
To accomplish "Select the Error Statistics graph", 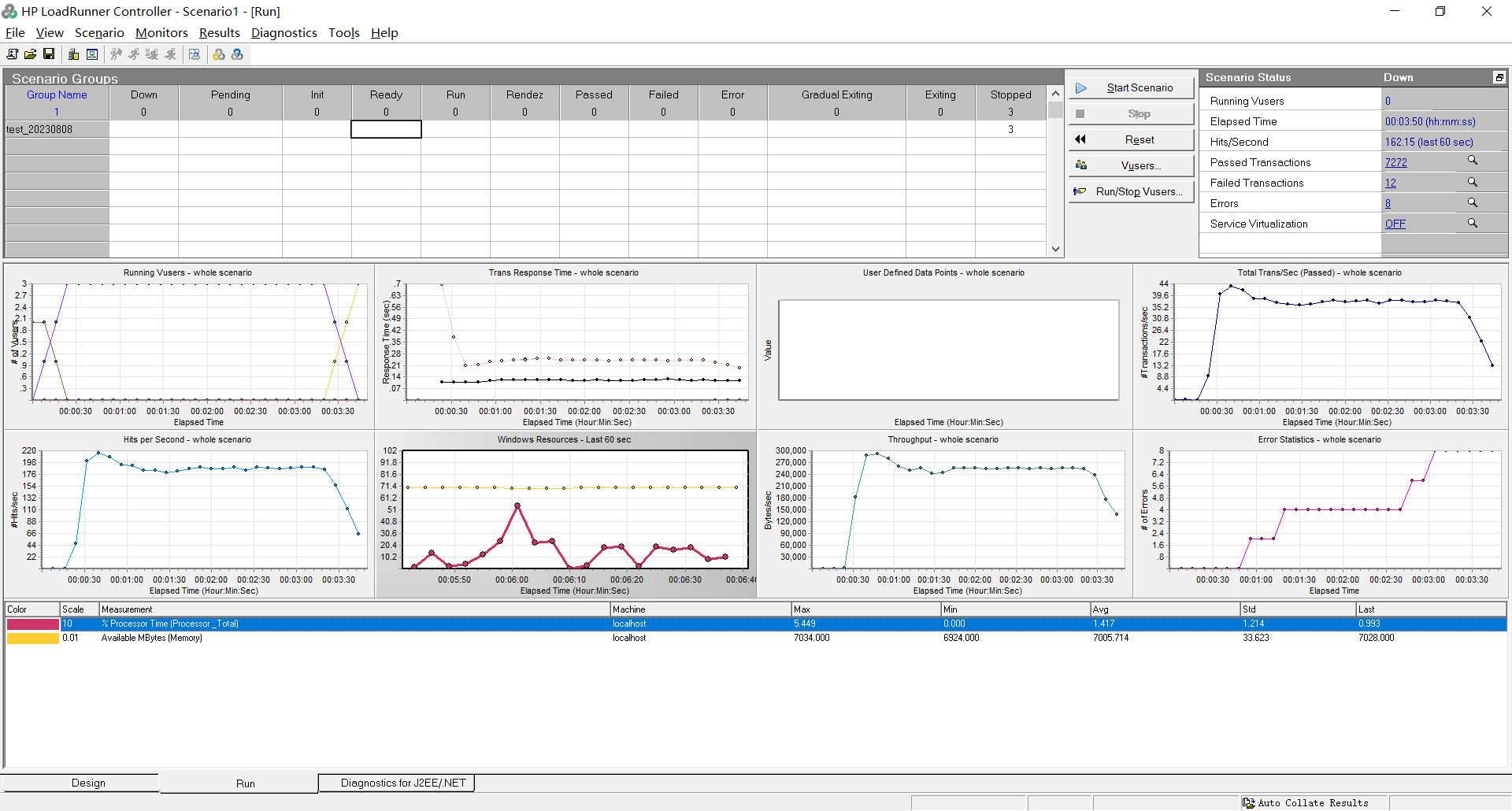I will (1321, 514).
